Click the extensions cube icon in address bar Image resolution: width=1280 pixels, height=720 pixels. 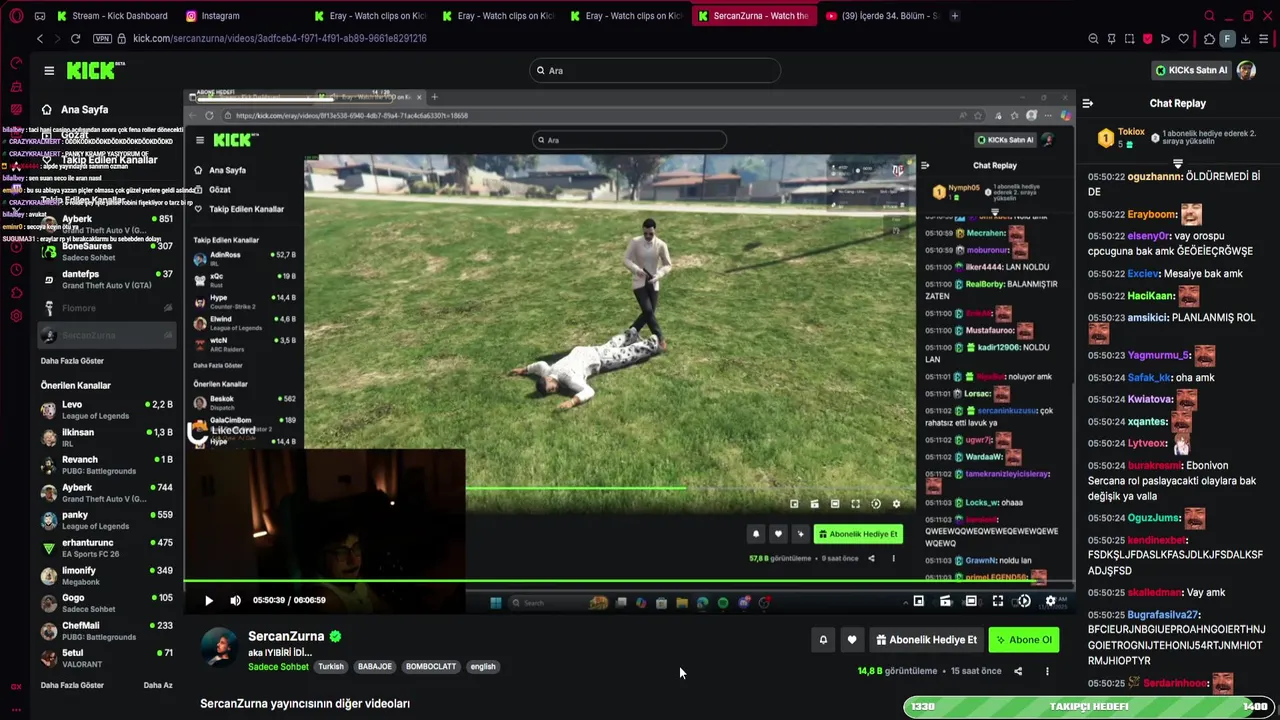coord(1209,38)
